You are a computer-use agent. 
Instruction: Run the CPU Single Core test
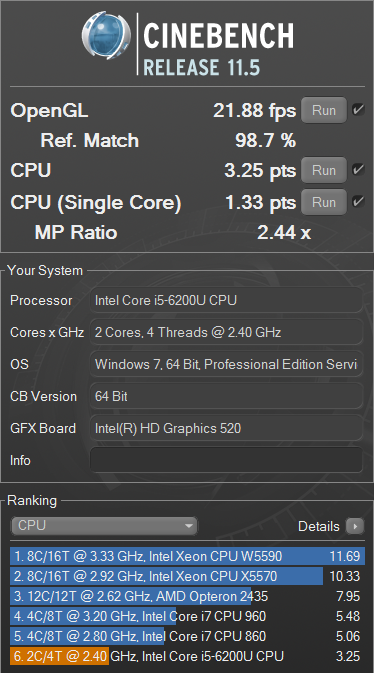tap(324, 202)
